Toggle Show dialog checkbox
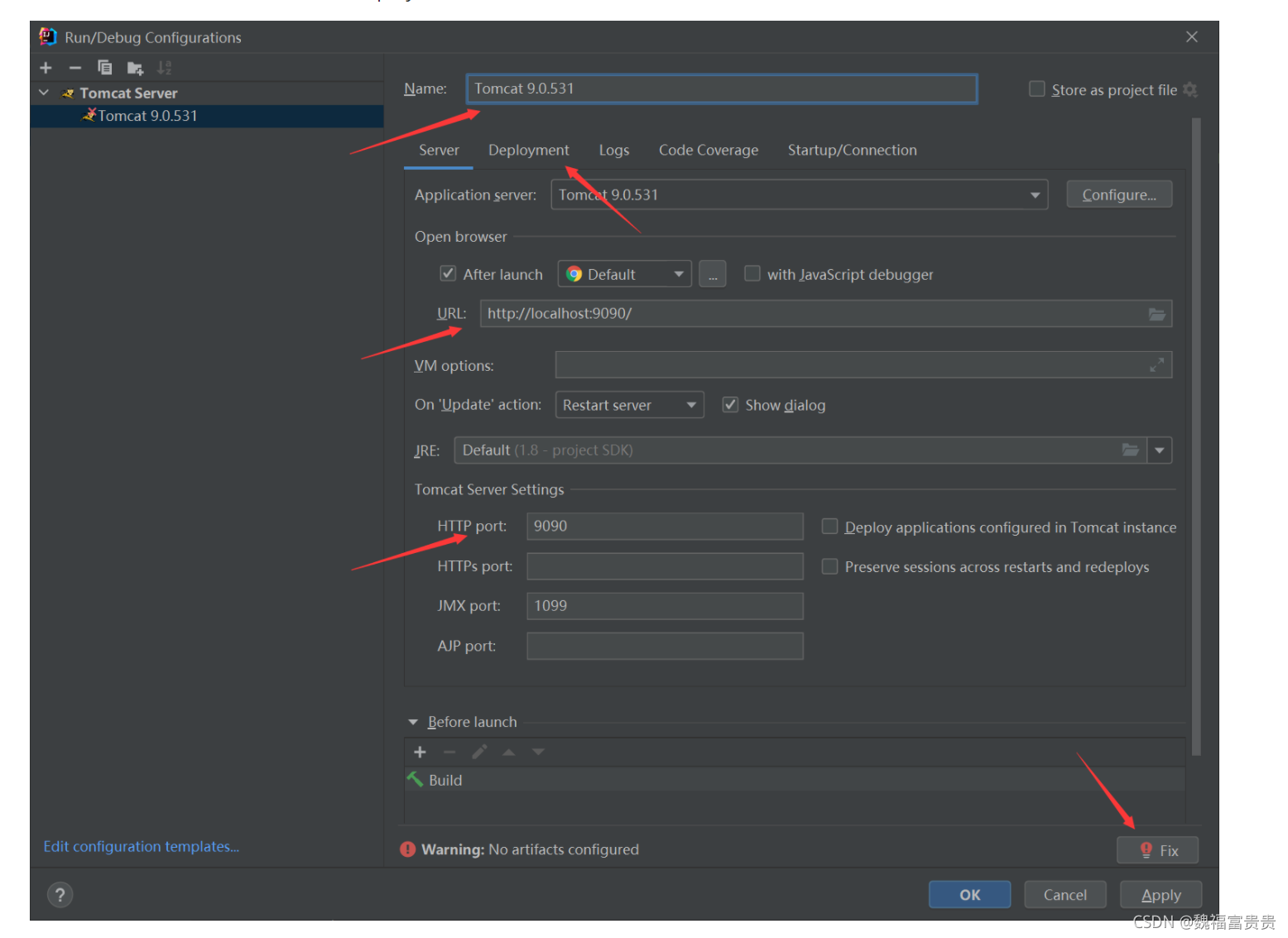The height and width of the screenshot is (938, 1288). point(730,404)
